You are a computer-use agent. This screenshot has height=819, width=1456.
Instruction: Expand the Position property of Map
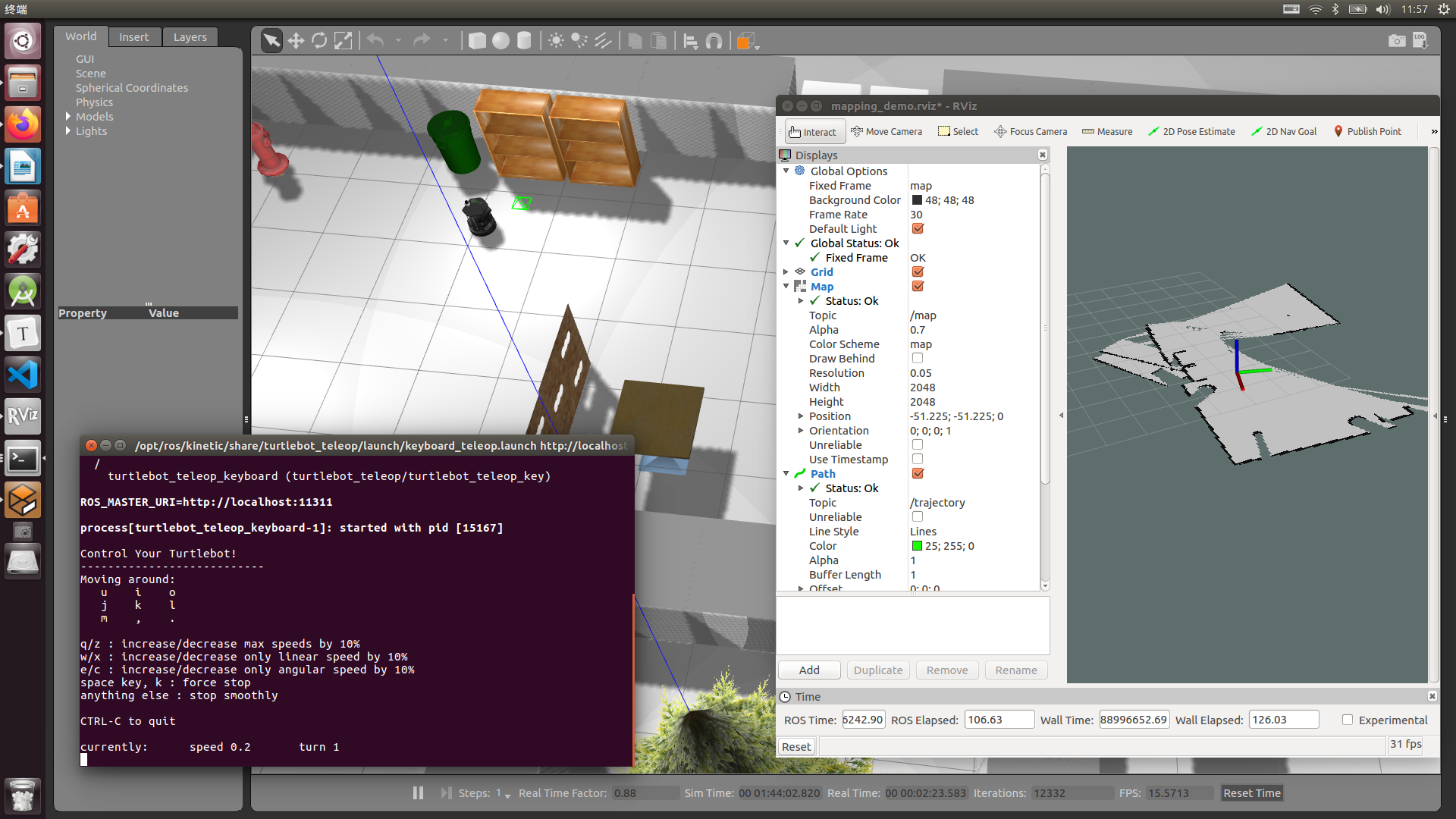[801, 416]
